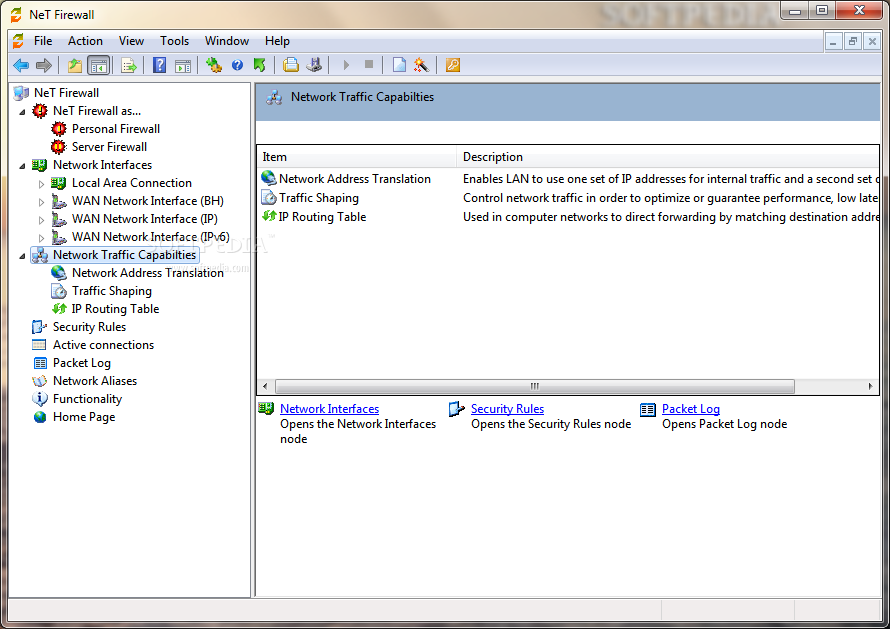Click the printer icon in toolbar
This screenshot has width=890, height=629.
(291, 65)
